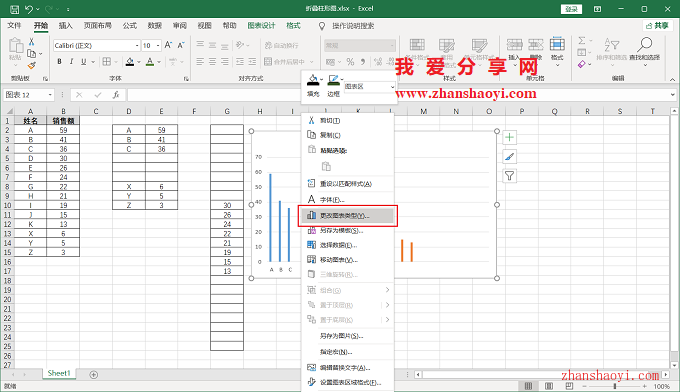Switch to the 插入 tab
The width and height of the screenshot is (680, 392).
[65, 26]
